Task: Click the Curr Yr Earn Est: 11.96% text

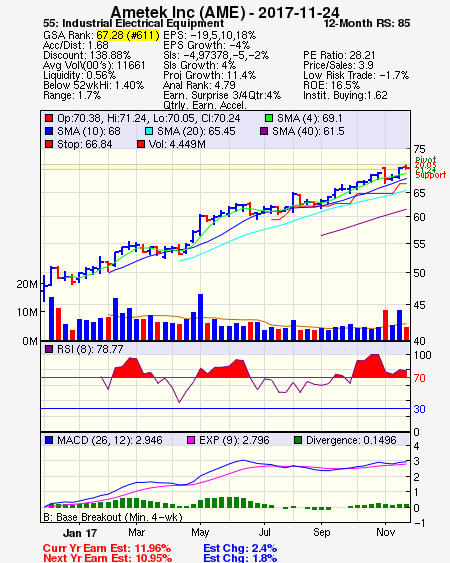Action: [107, 548]
